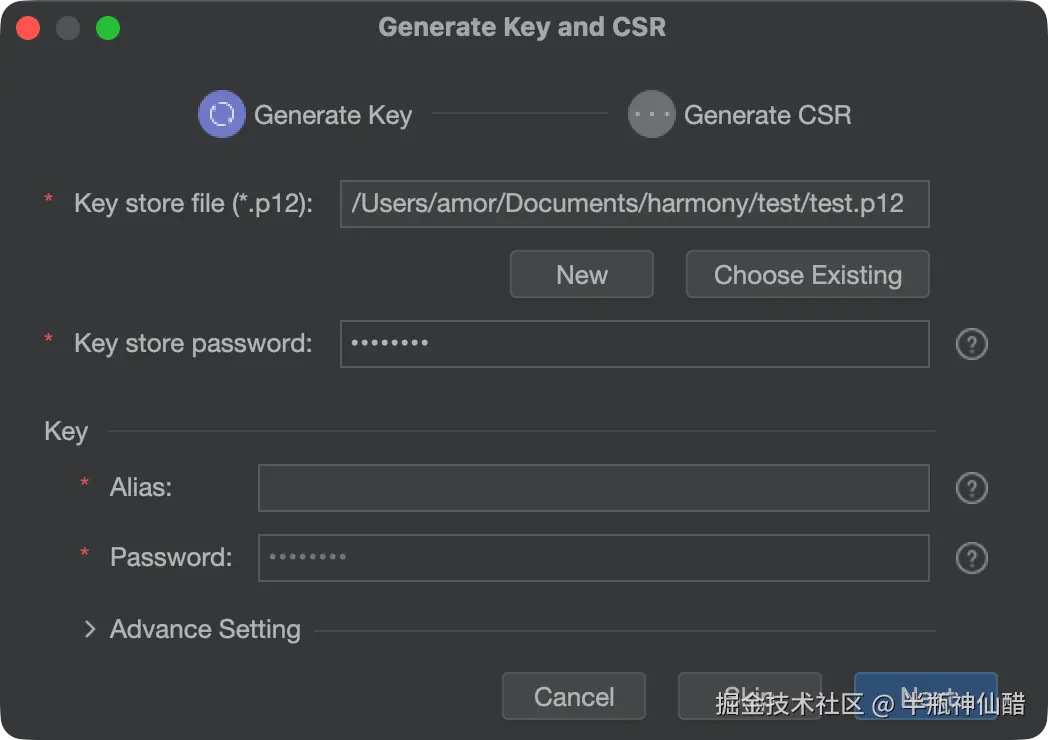
Task: Proceed with the Next button
Action: click(925, 696)
